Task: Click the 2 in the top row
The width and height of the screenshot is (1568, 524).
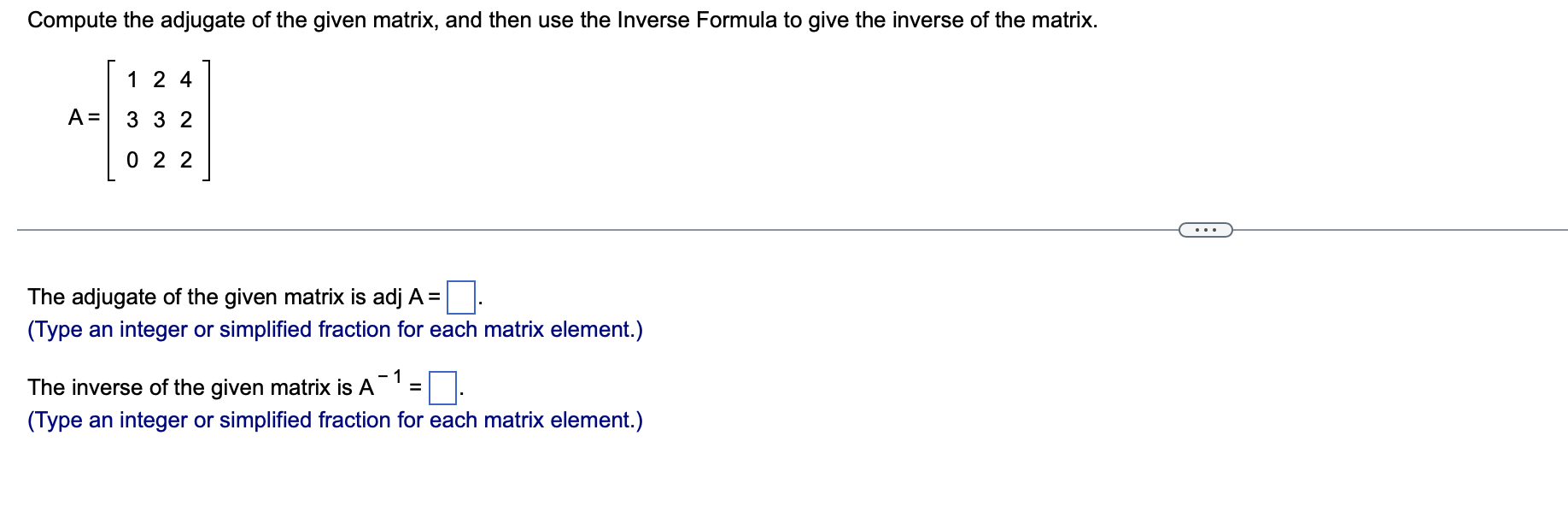Action: tap(160, 79)
